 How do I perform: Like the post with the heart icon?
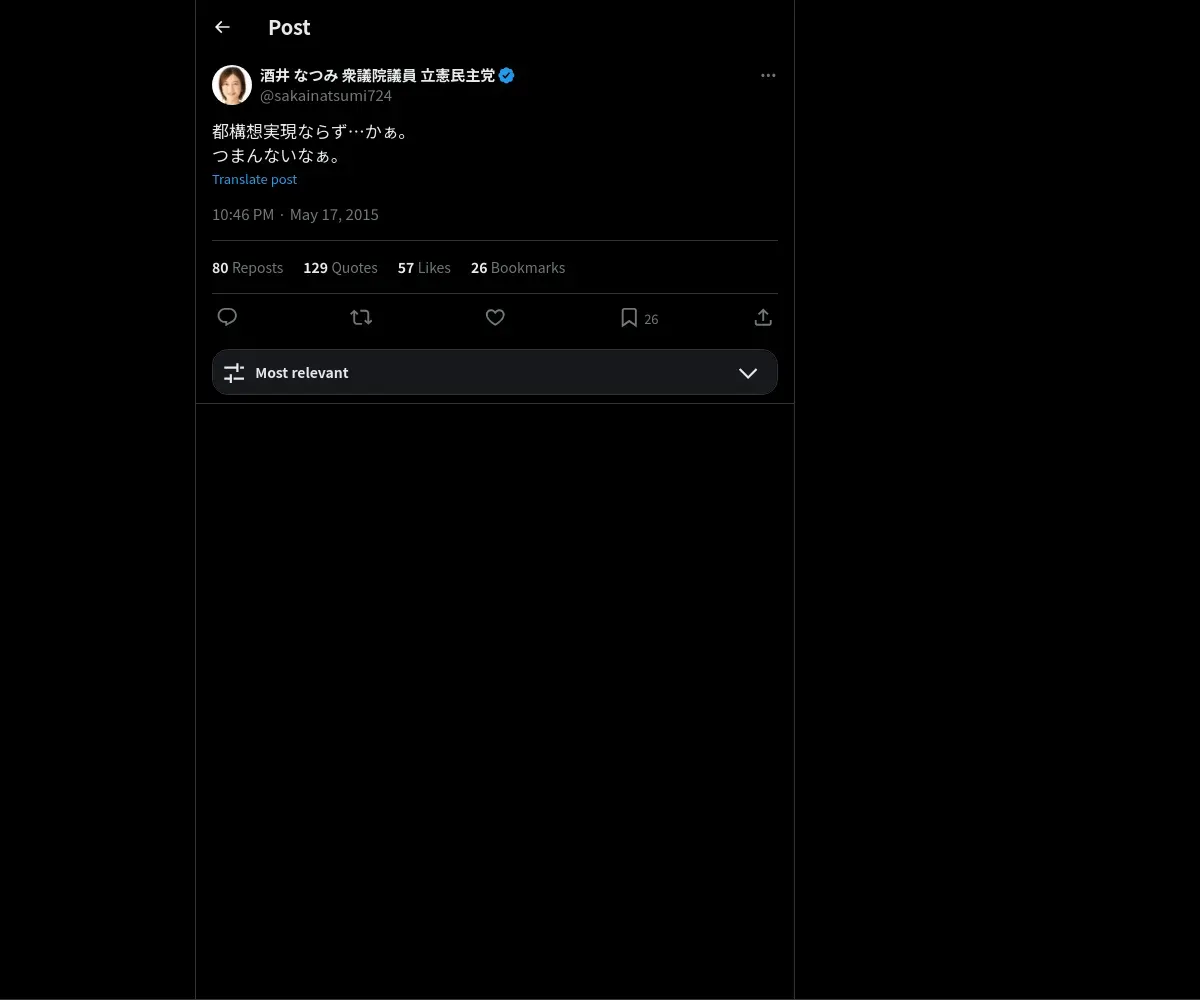pyautogui.click(x=495, y=317)
